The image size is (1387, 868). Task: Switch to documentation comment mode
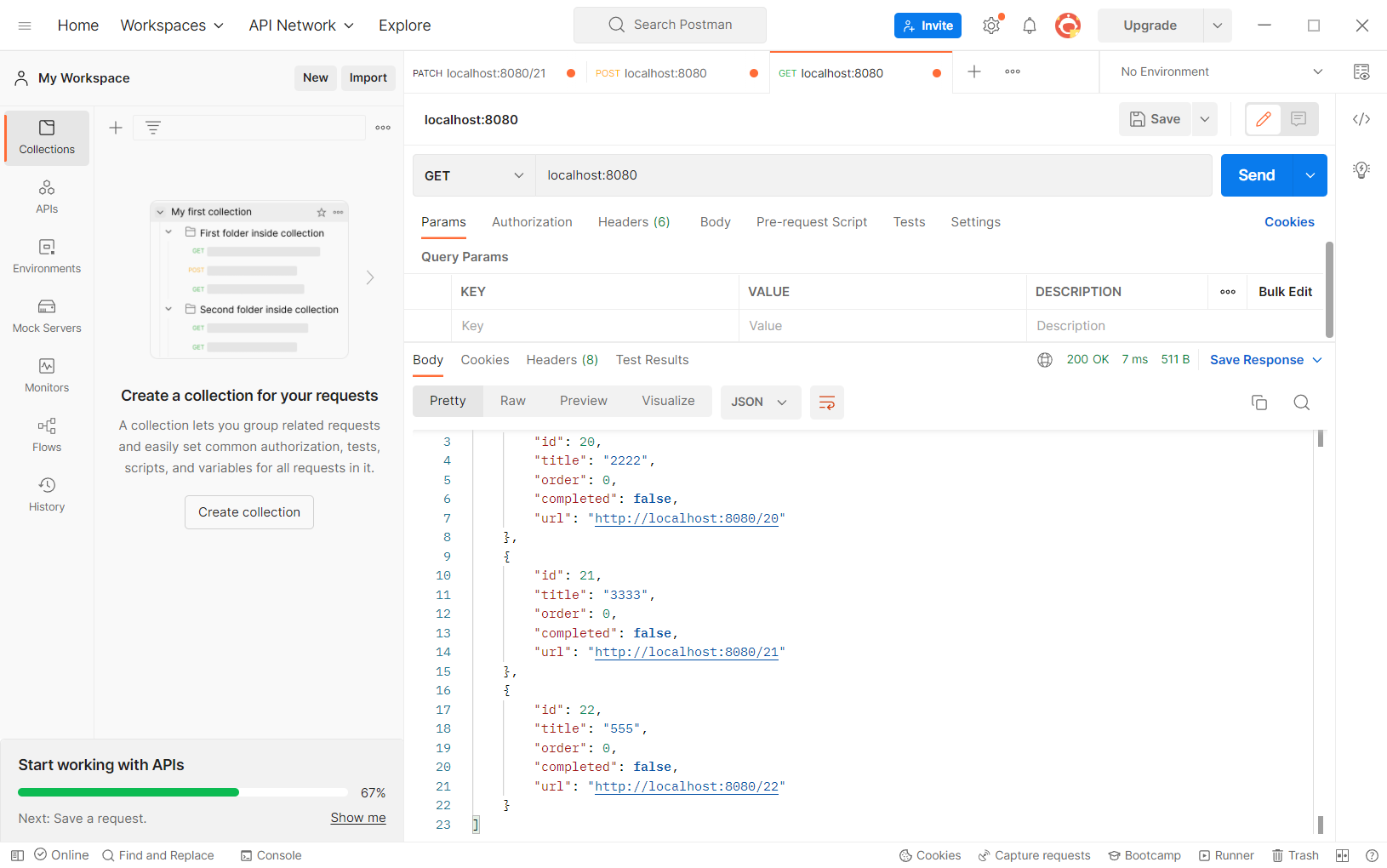1298,119
